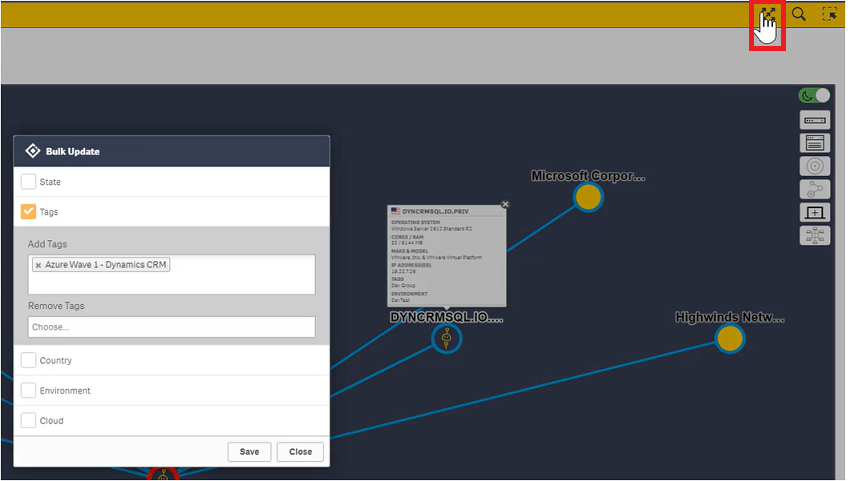The height and width of the screenshot is (481, 850).
Task: Click the application window icon
Action: pos(814,143)
